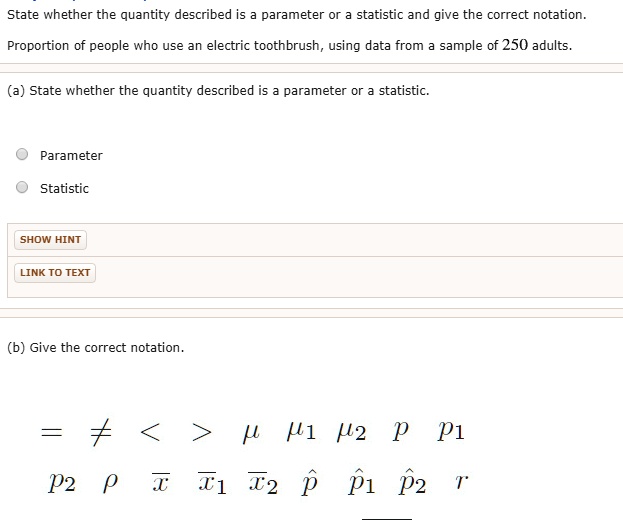The height and width of the screenshot is (520, 623).
Task: Click the SHOW HINT button
Action: click(51, 240)
